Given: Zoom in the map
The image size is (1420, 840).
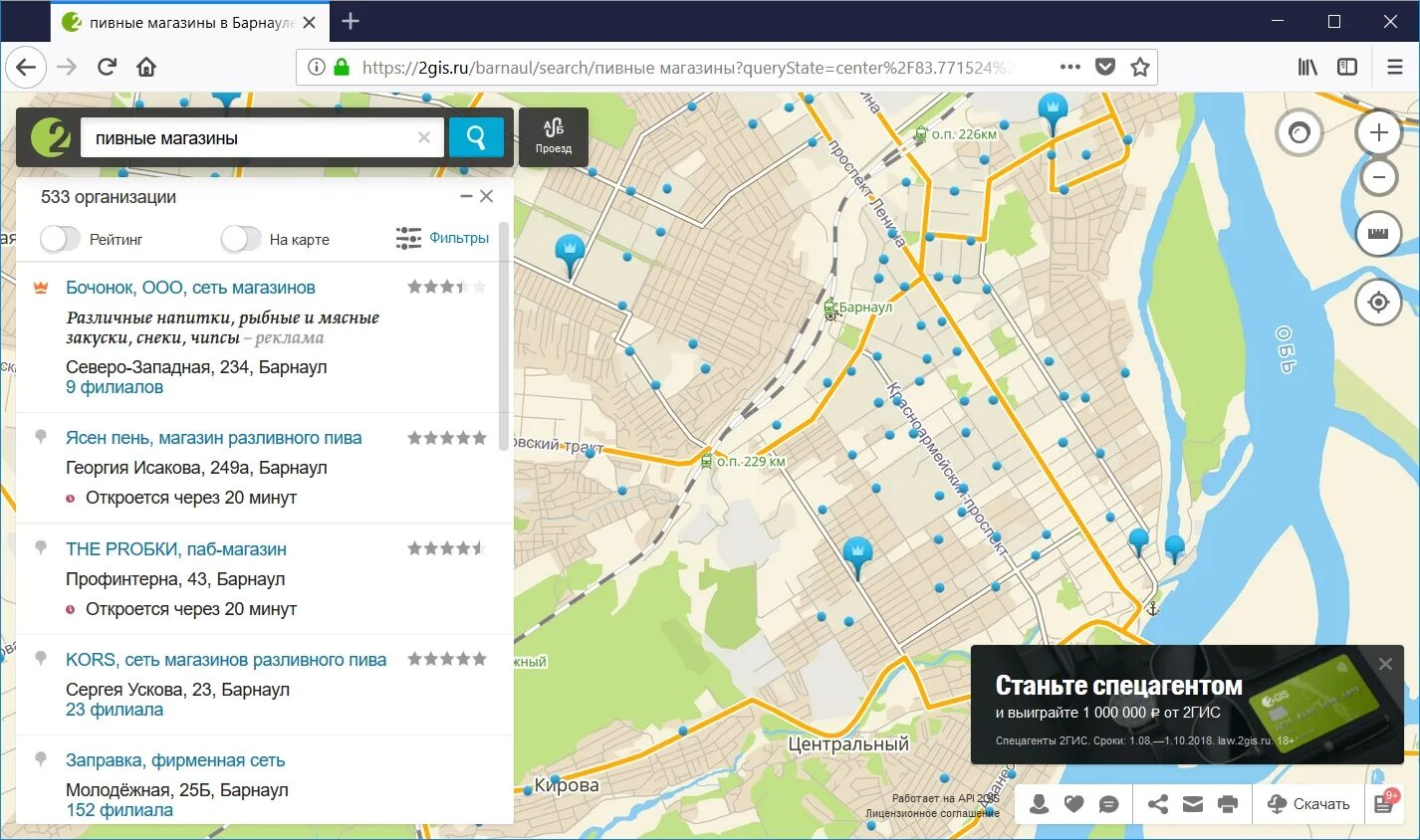Looking at the screenshot, I should [x=1378, y=132].
